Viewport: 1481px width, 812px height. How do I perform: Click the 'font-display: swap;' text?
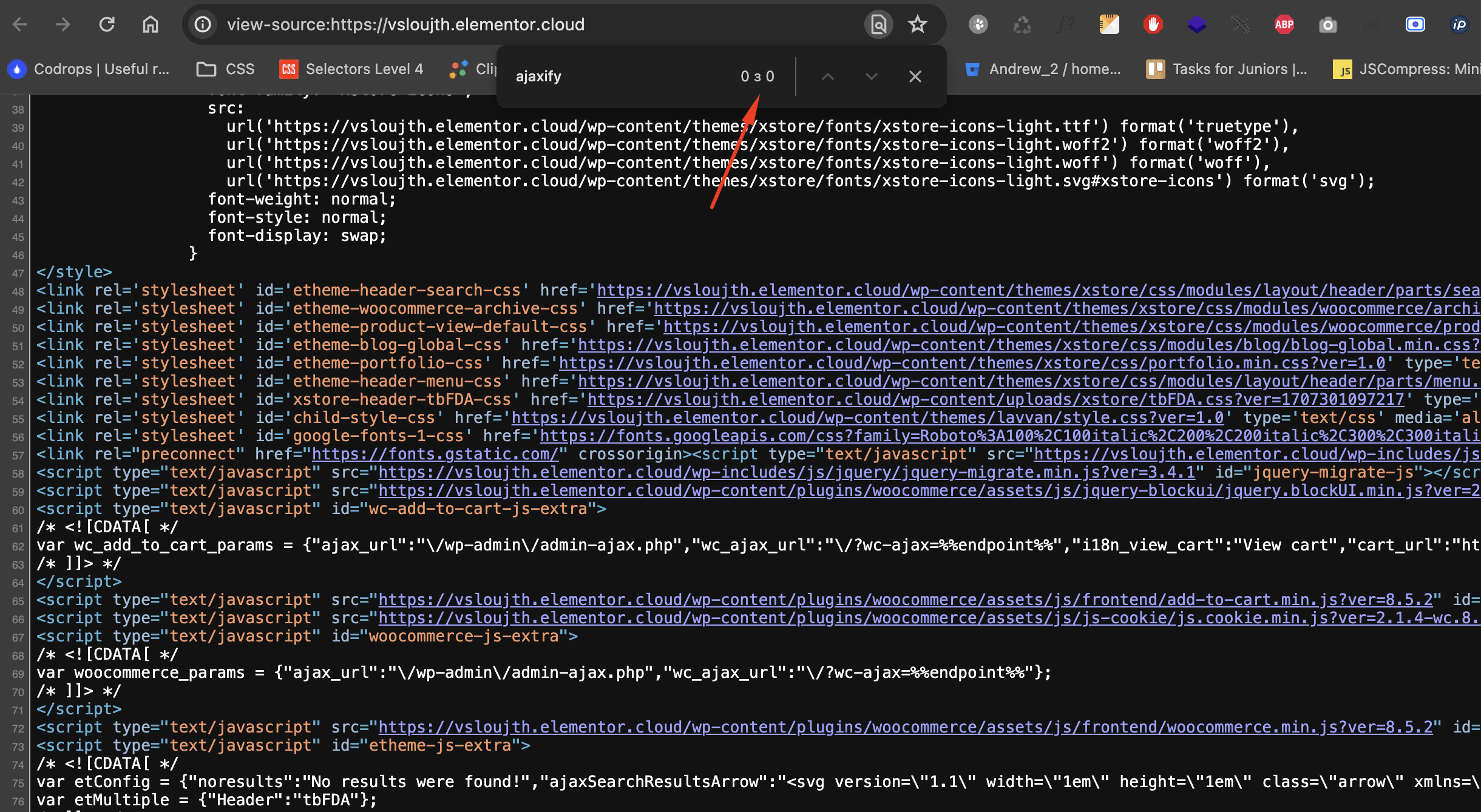(297, 235)
